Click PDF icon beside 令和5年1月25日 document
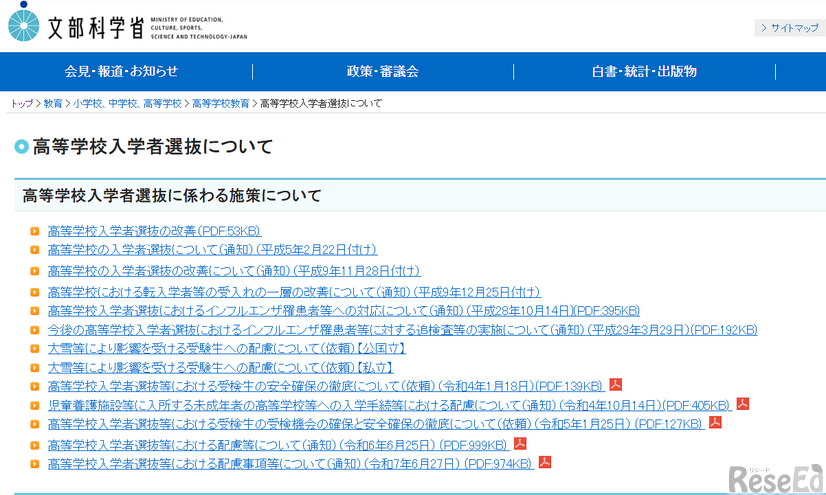This screenshot has width=826, height=495. (x=715, y=423)
